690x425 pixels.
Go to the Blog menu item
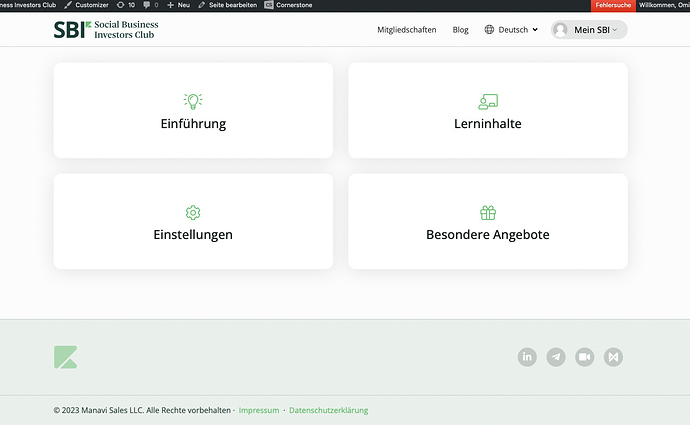pos(460,30)
